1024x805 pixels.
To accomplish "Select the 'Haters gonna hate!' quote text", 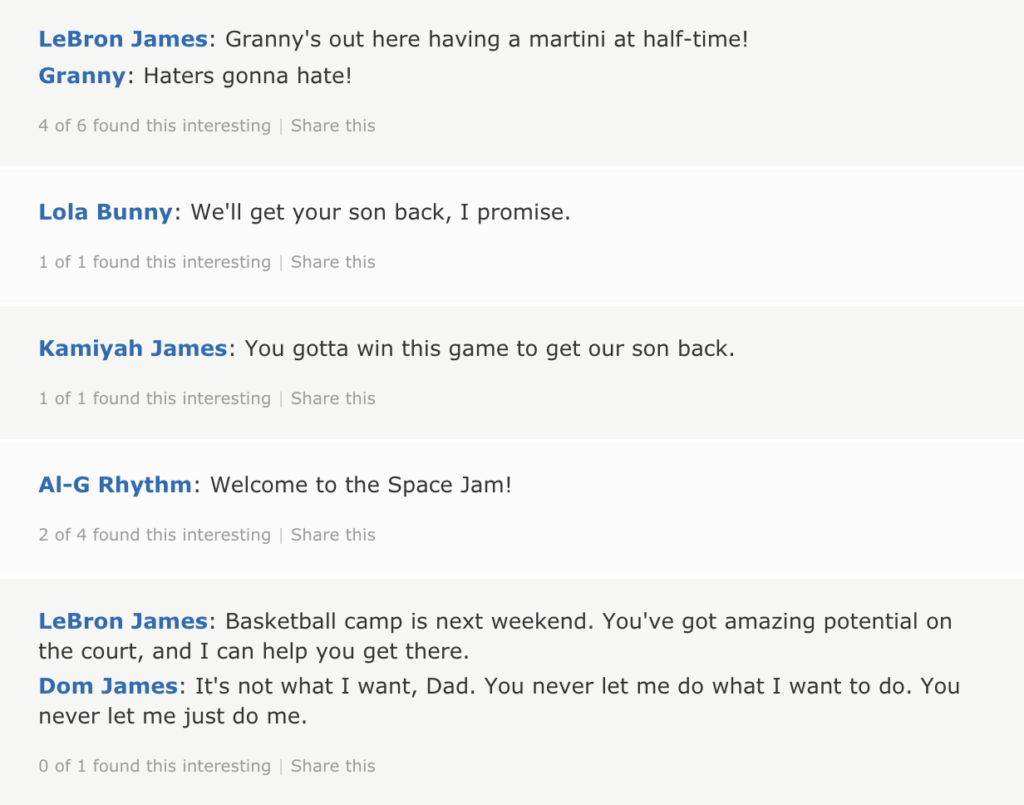I will point(248,76).
